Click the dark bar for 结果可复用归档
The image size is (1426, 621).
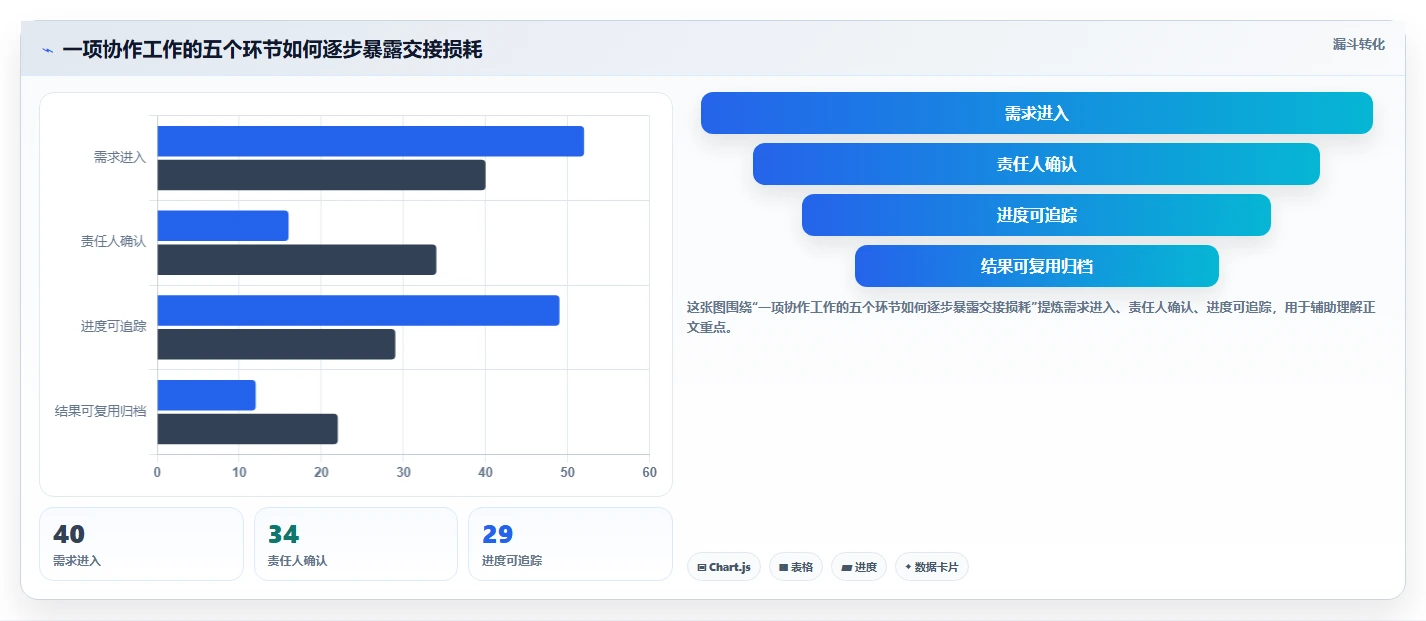coord(248,429)
